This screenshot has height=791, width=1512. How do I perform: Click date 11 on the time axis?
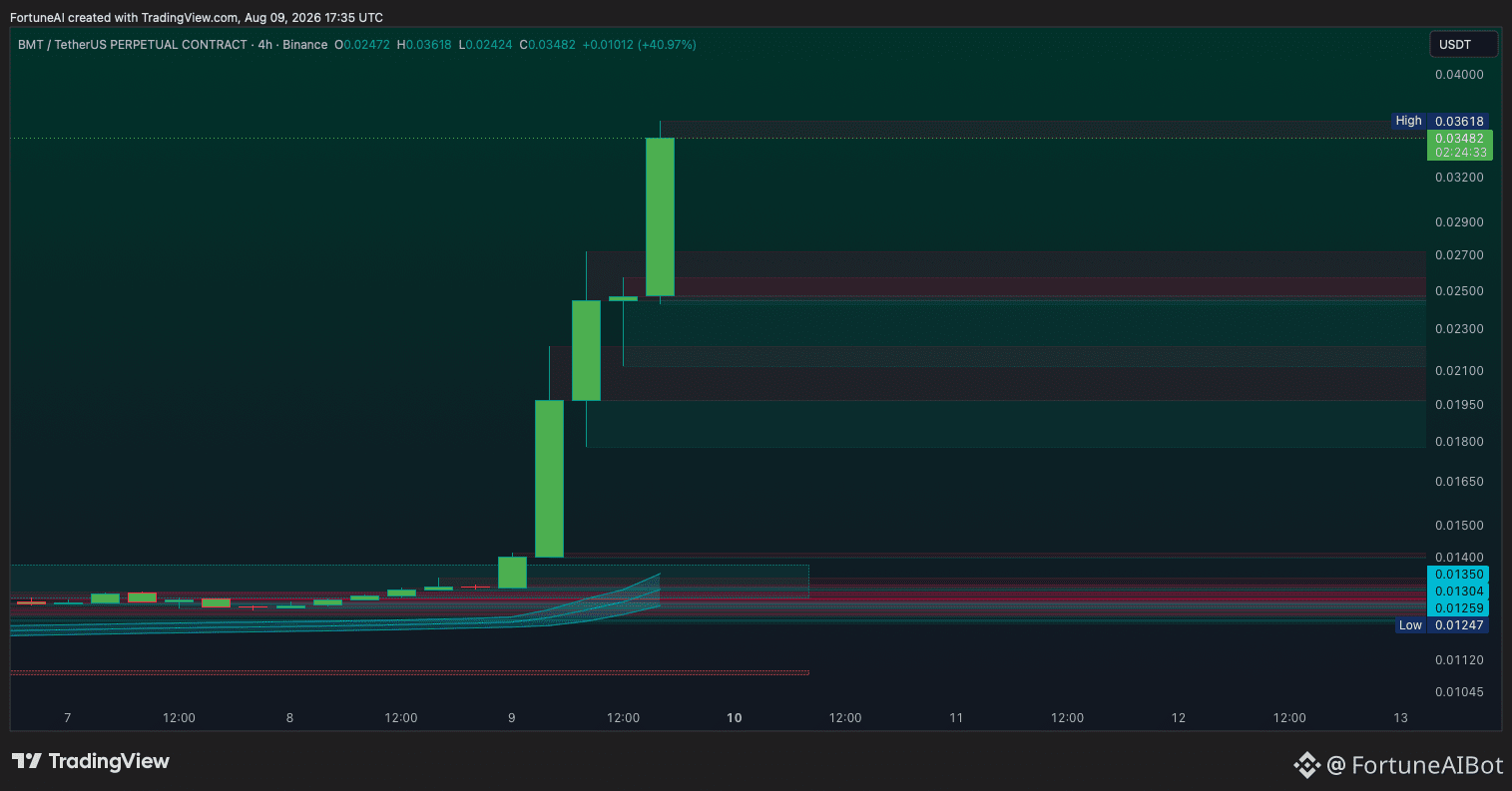[956, 718]
